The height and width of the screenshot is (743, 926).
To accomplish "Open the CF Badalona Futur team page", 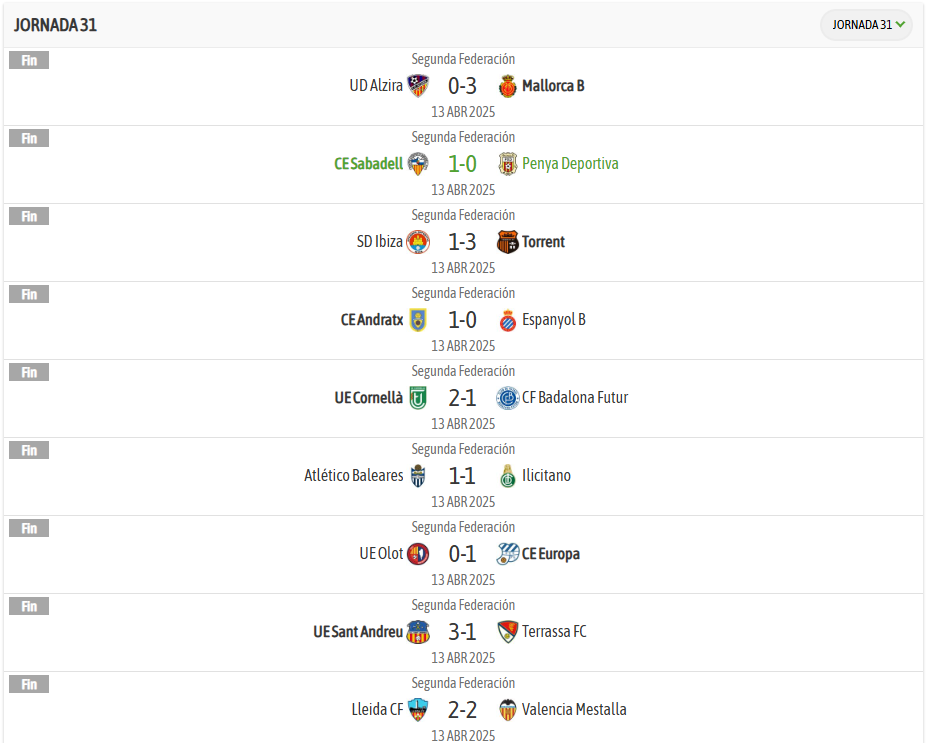I will click(575, 398).
